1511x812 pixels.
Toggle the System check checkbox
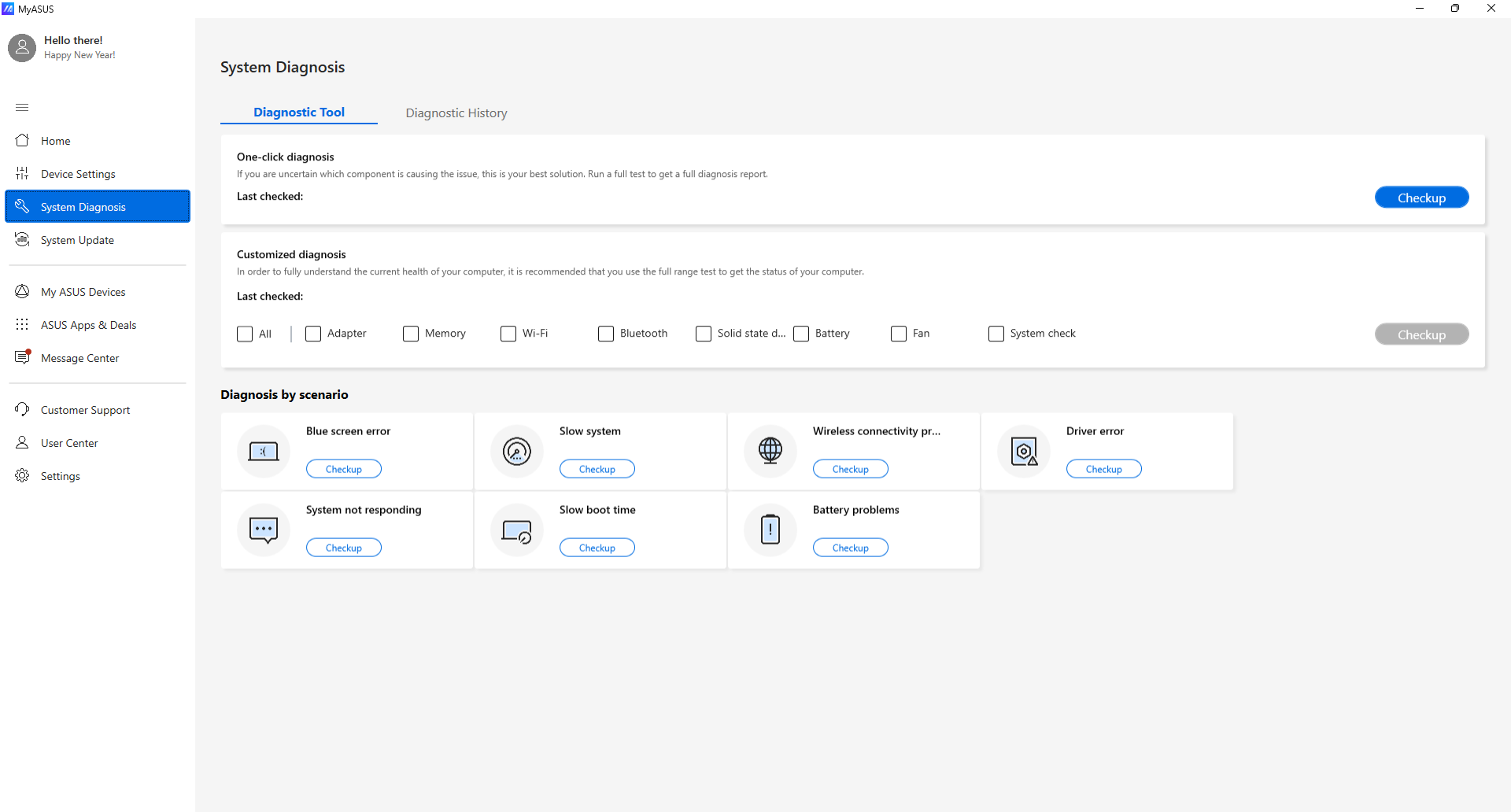[996, 334]
